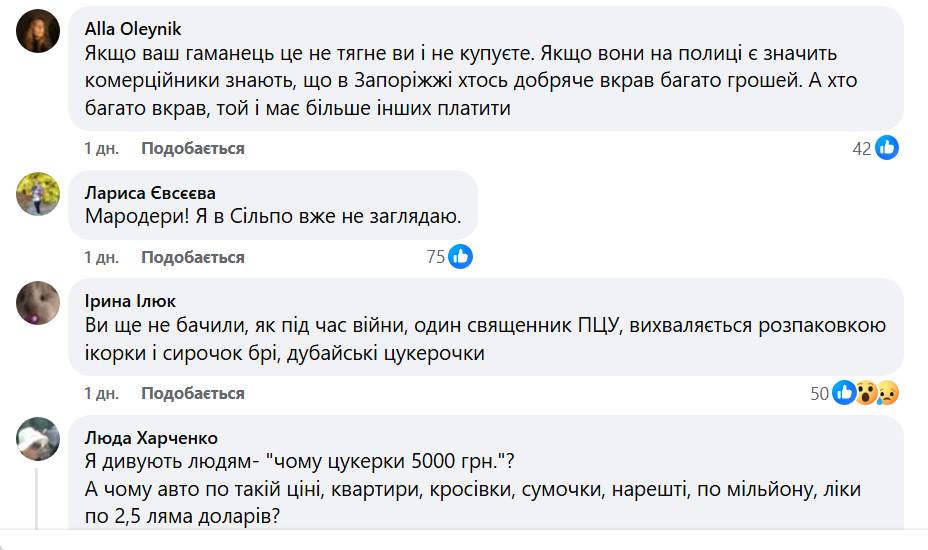Open the 1 дн. timestamp under Лариса Євсєєва's comment

pos(101,257)
